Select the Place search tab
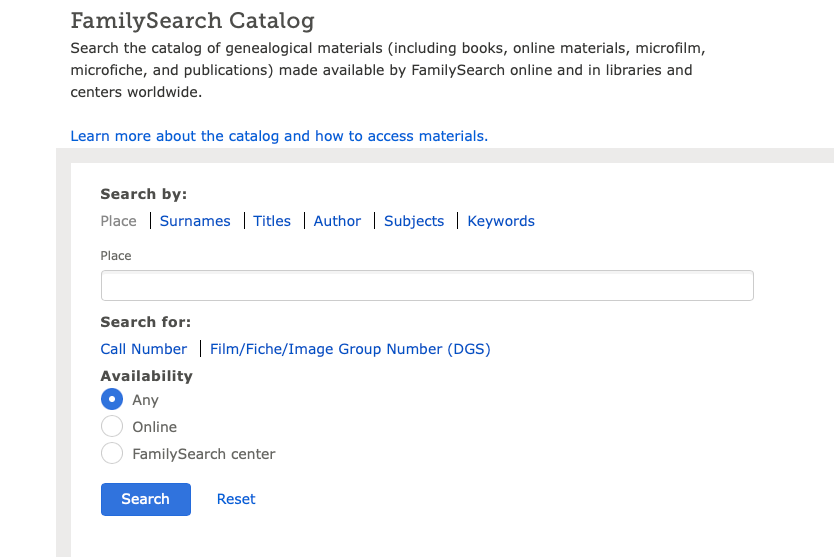This screenshot has height=557, width=834. tap(119, 221)
